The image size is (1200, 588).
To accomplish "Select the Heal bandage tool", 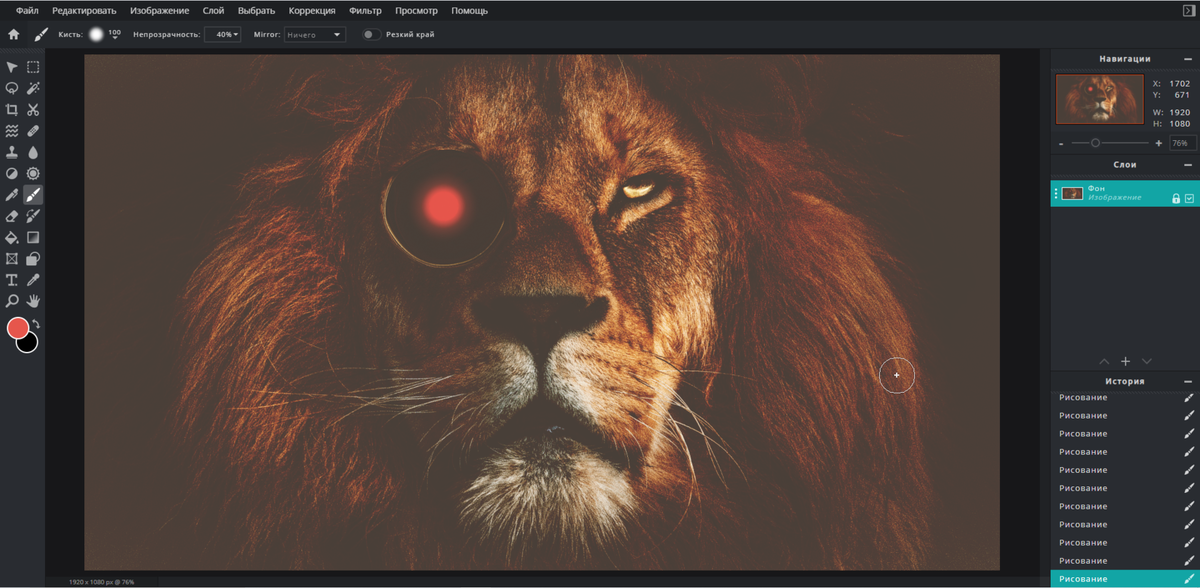I will [x=33, y=131].
